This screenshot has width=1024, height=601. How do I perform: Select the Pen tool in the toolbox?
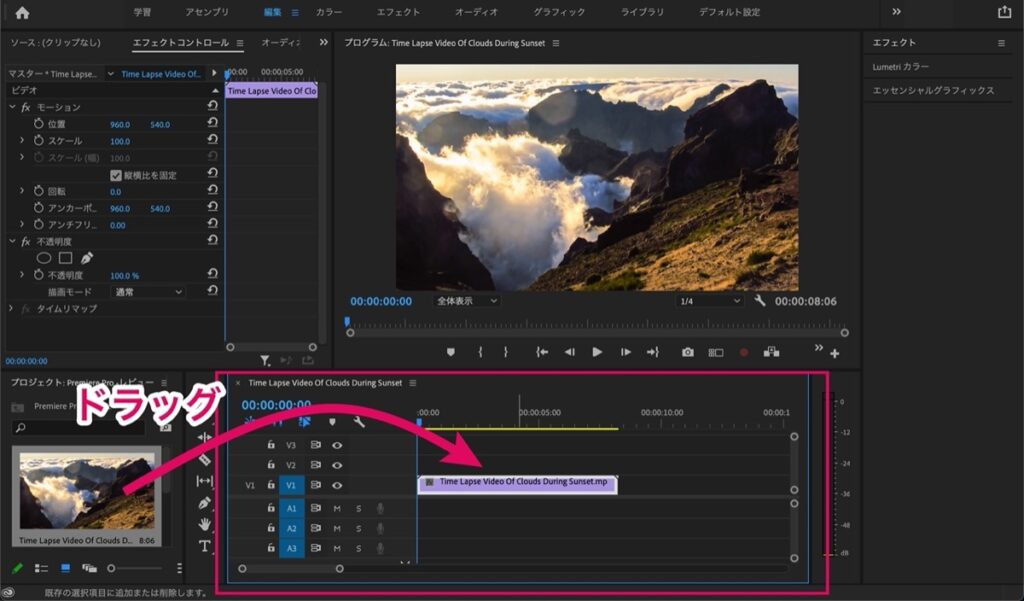pos(204,502)
